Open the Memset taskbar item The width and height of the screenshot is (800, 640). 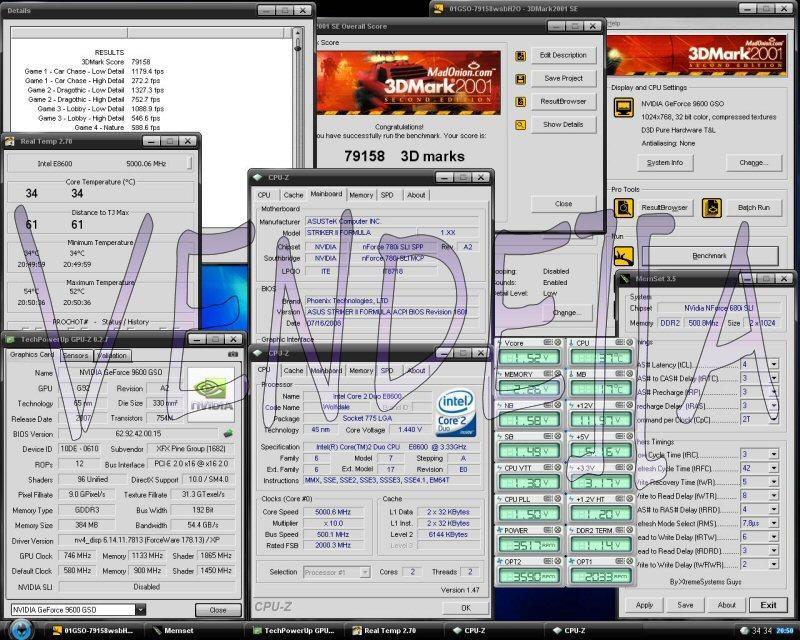[192, 630]
